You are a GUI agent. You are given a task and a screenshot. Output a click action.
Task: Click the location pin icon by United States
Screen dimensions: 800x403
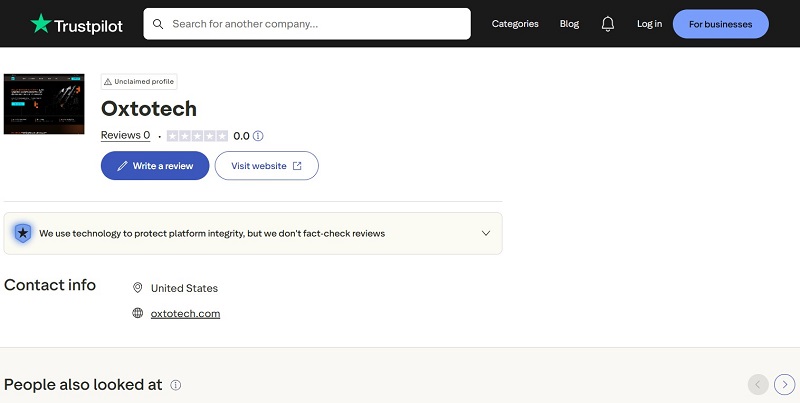click(x=138, y=288)
